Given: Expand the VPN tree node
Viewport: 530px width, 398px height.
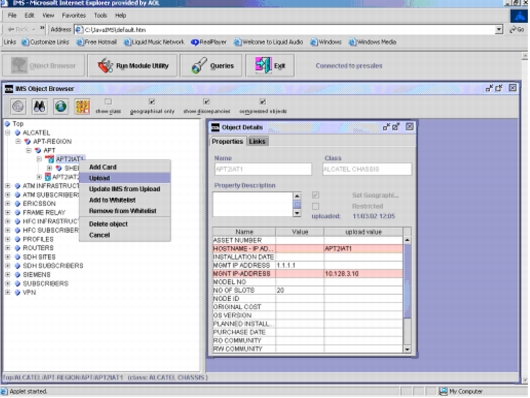Looking at the screenshot, I should tap(7, 292).
